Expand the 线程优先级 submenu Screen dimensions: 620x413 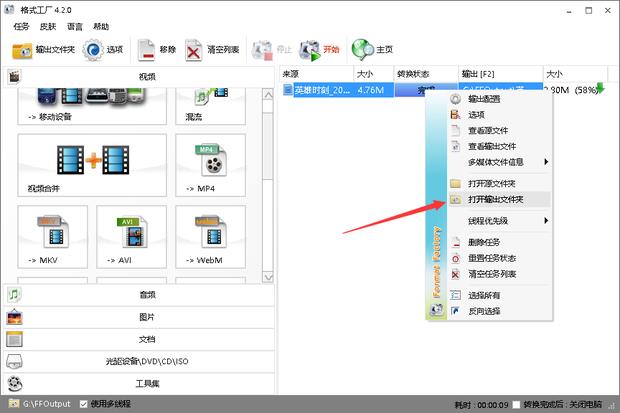[x=498, y=220]
